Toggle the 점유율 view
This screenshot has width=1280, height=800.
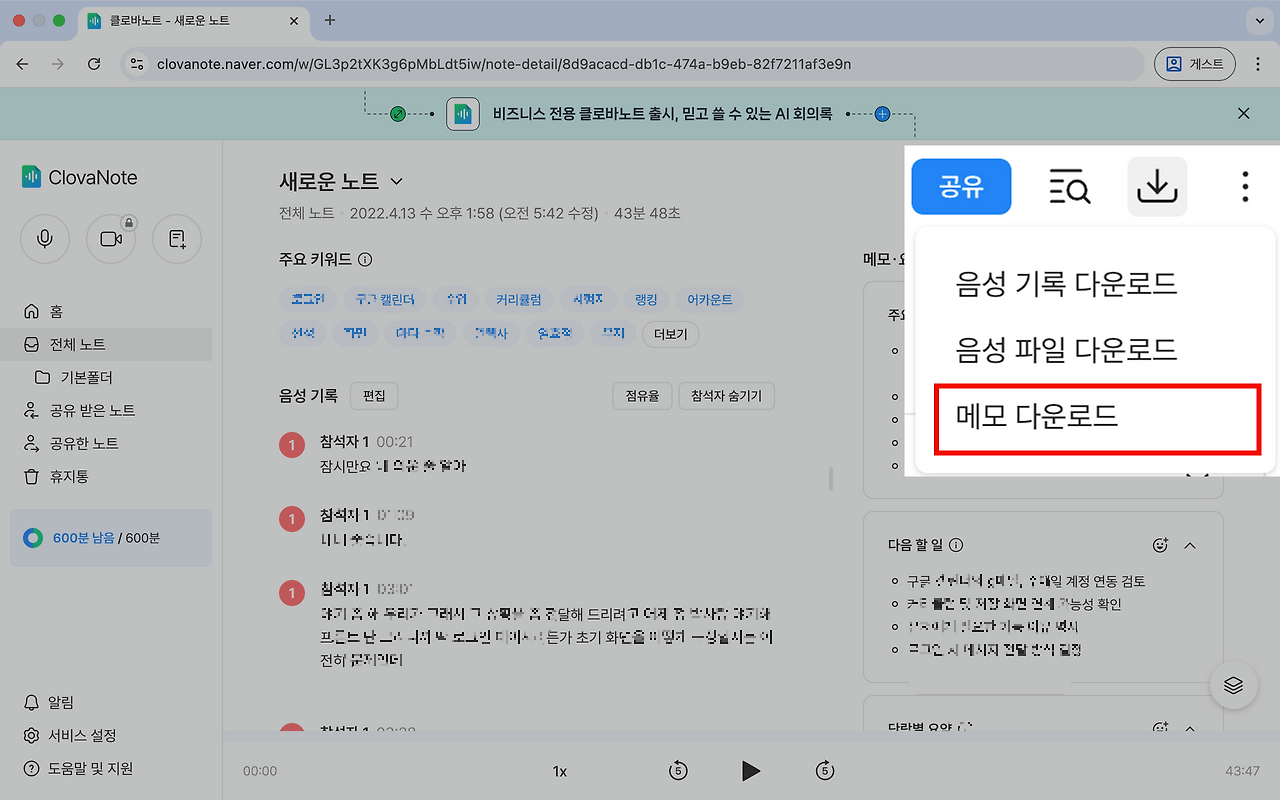click(x=642, y=396)
